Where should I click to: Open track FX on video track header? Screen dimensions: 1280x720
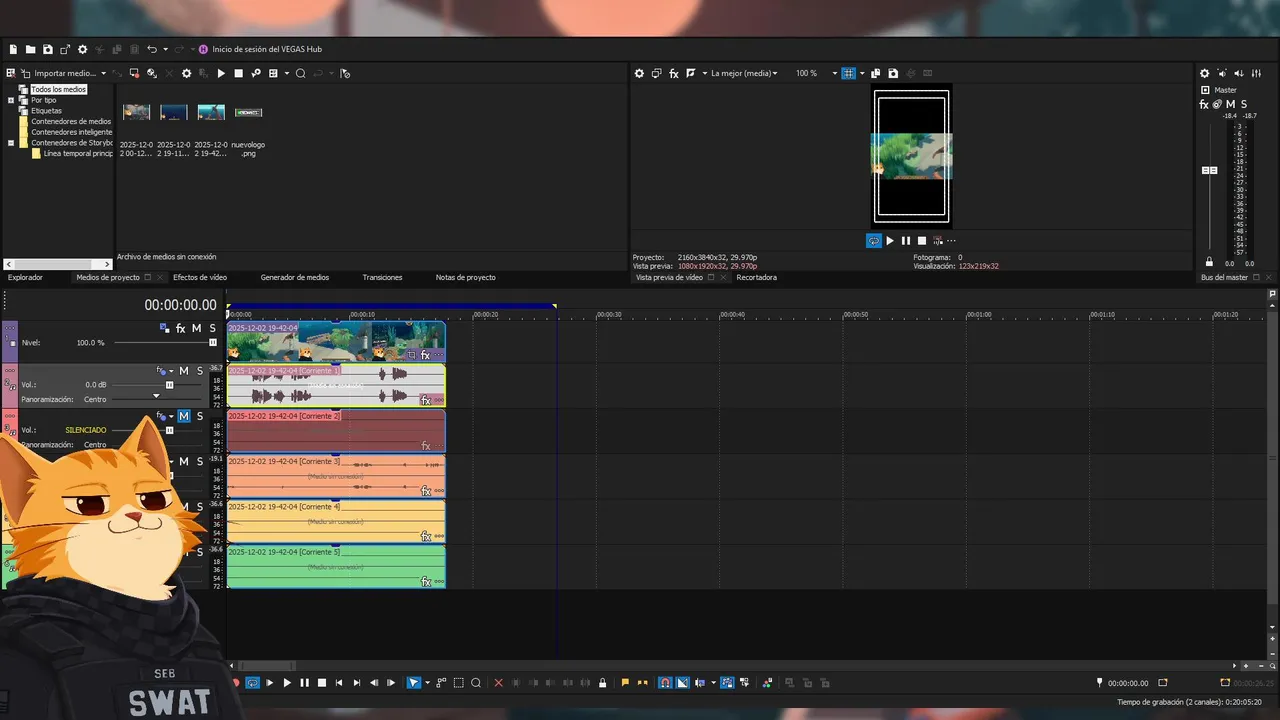[x=180, y=328]
